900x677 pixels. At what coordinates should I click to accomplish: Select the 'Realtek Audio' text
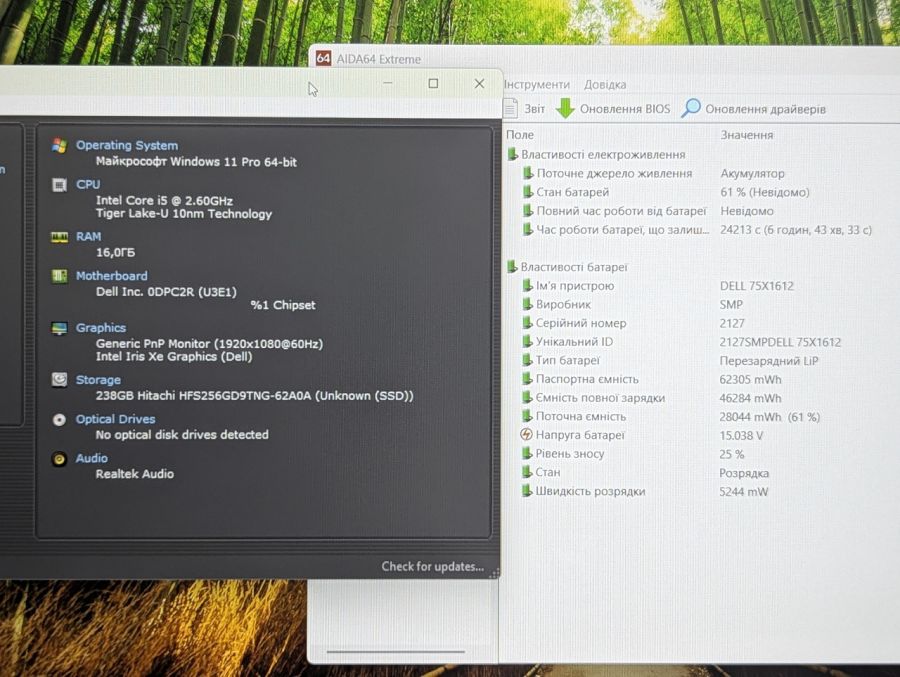pos(134,474)
